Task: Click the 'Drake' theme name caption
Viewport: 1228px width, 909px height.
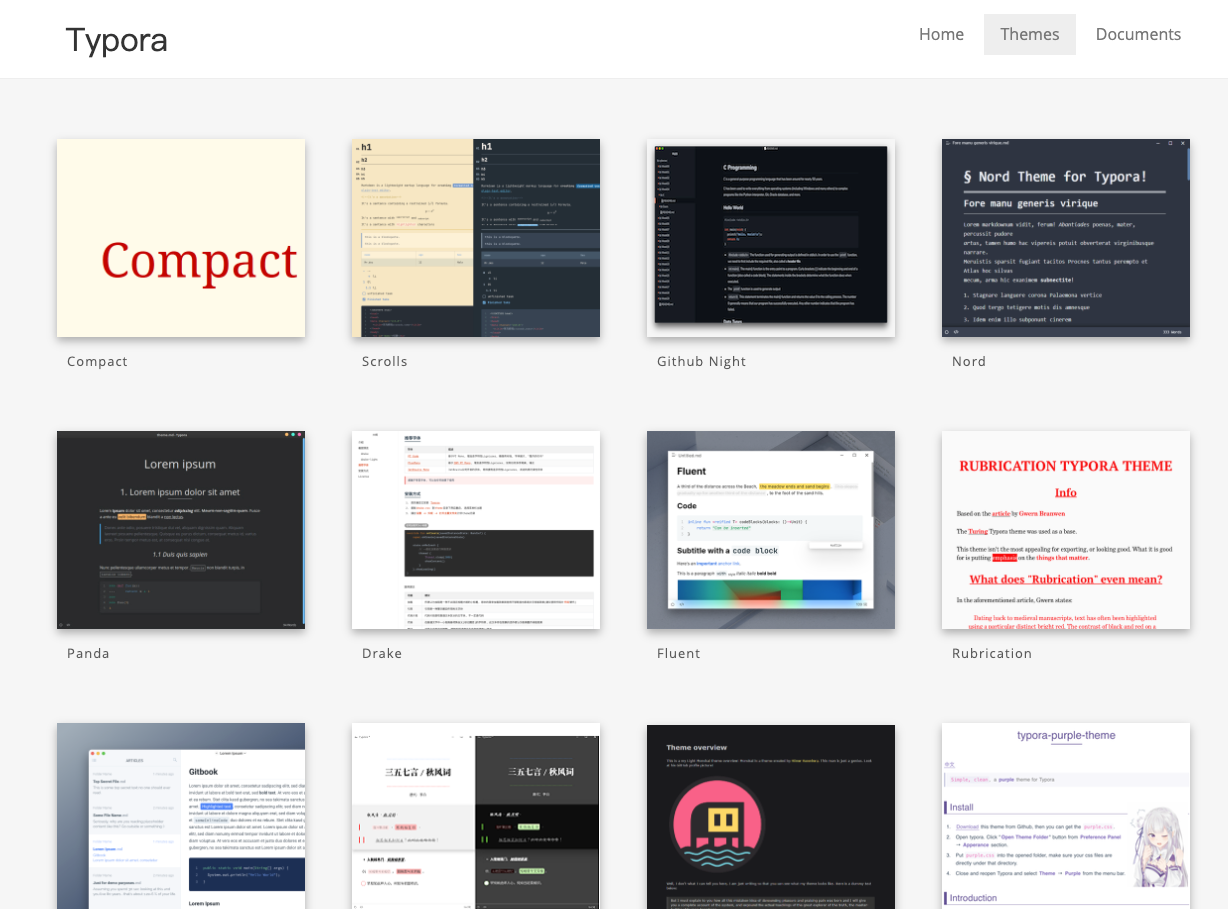Action: [382, 653]
